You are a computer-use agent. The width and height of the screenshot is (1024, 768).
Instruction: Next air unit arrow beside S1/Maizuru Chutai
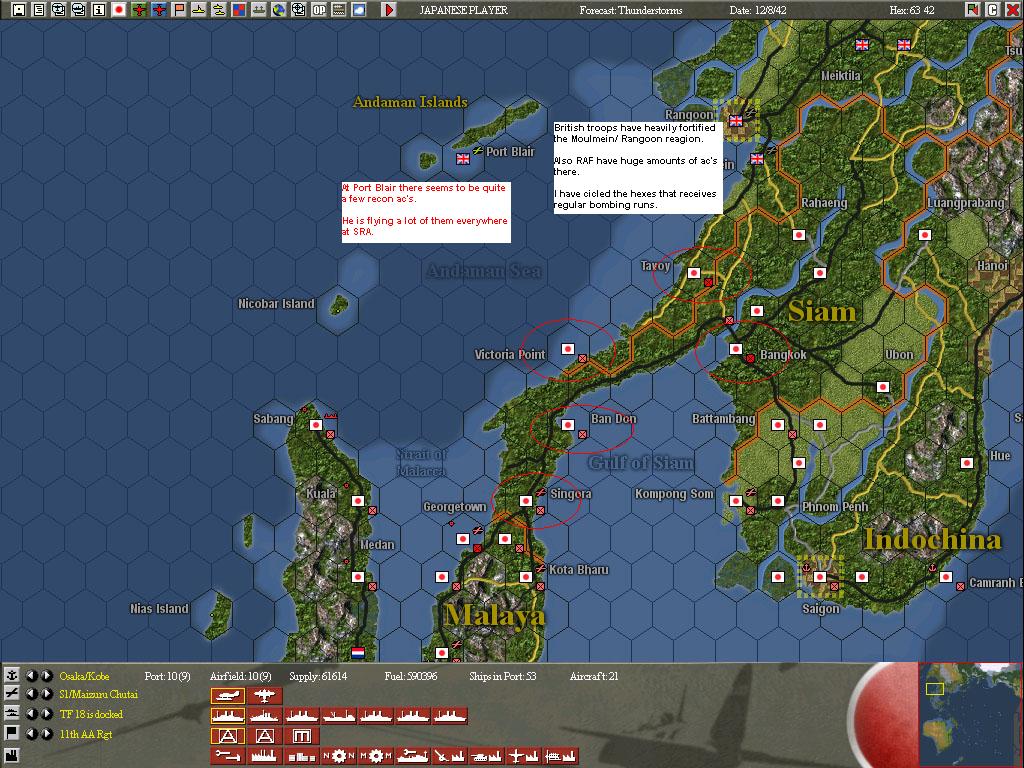[46, 694]
